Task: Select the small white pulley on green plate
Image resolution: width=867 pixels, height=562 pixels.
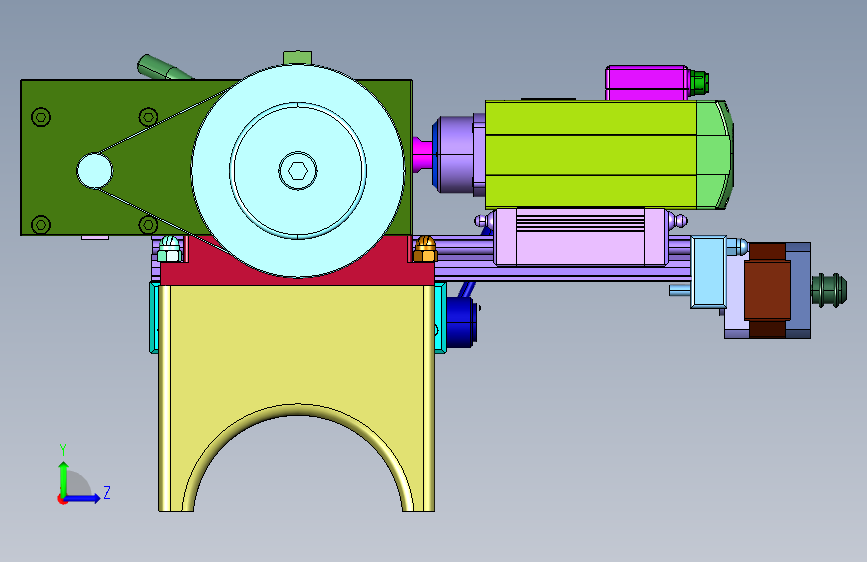Action: 95,171
